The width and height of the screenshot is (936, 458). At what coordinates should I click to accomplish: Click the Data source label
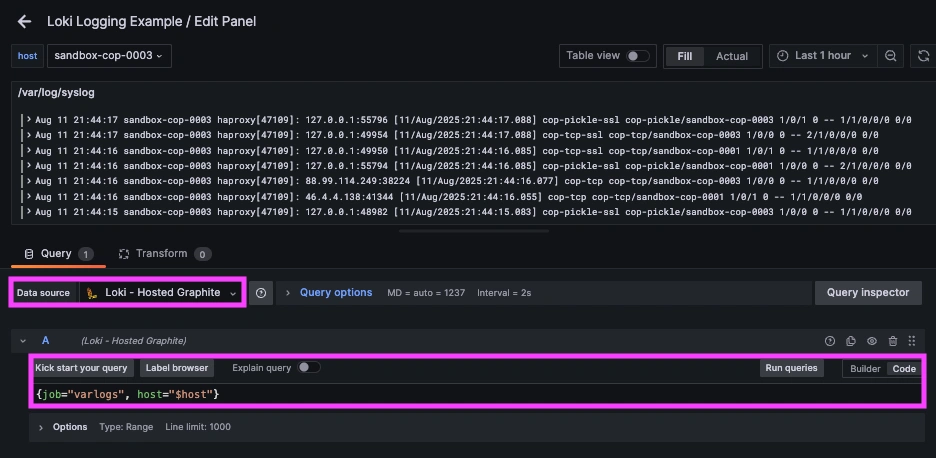(x=44, y=293)
